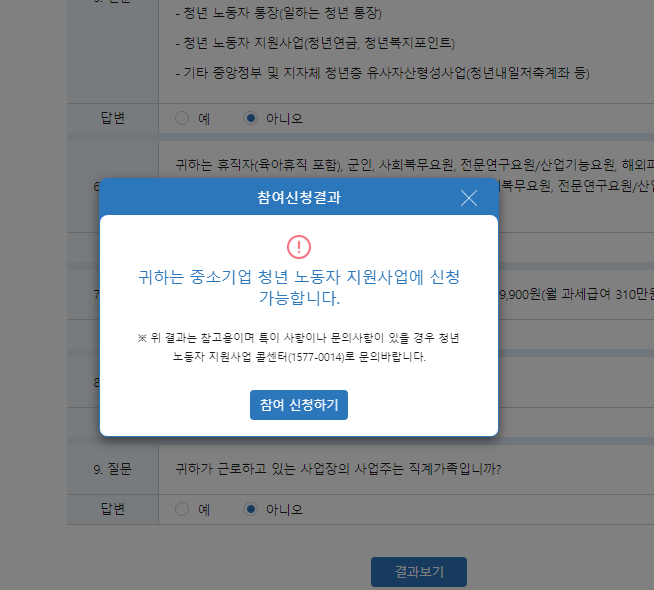This screenshot has height=590, width=654.
Task: Close the 참여신청결과 dialog with X
Action: 469,198
